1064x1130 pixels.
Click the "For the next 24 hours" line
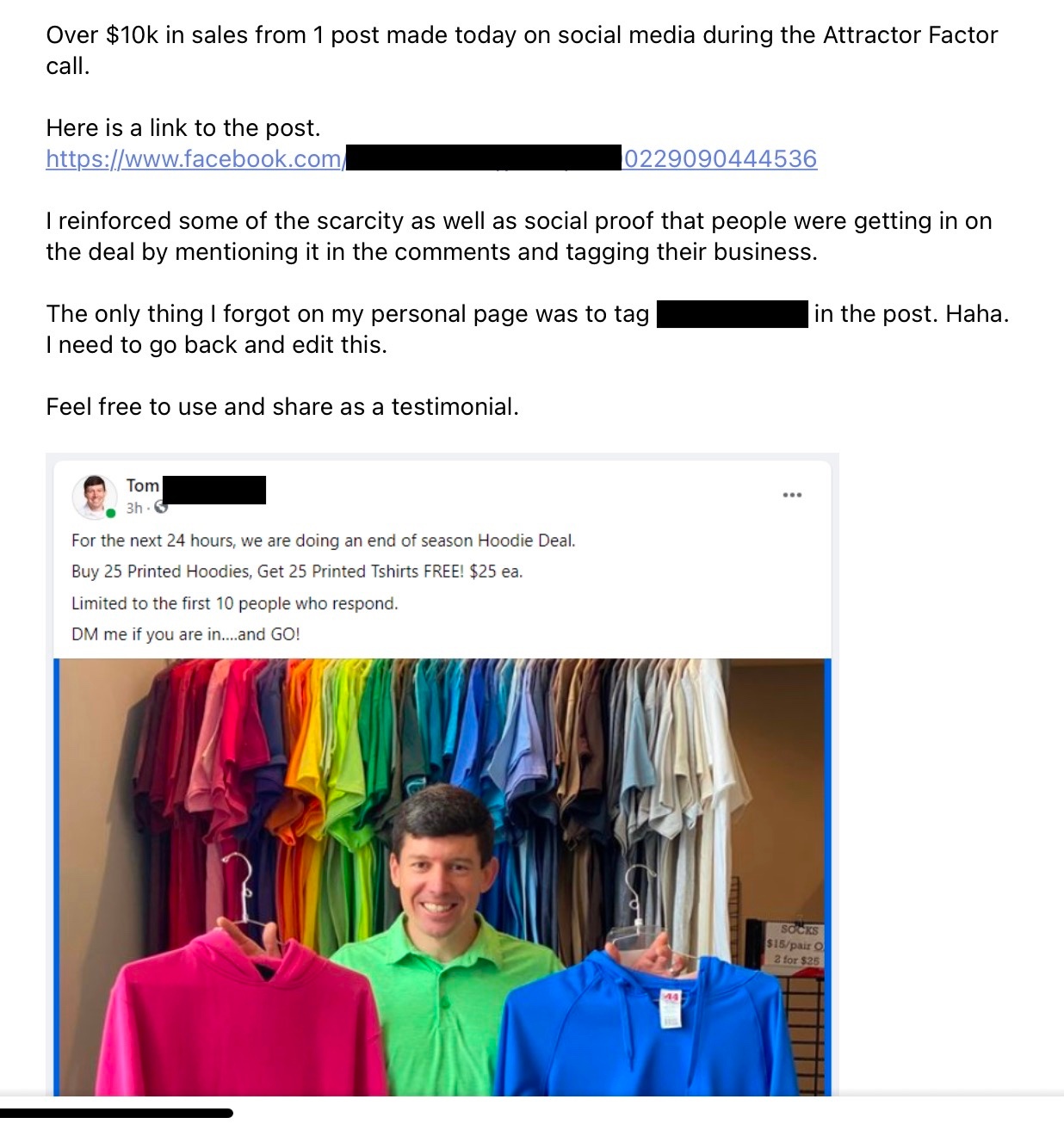coord(323,540)
